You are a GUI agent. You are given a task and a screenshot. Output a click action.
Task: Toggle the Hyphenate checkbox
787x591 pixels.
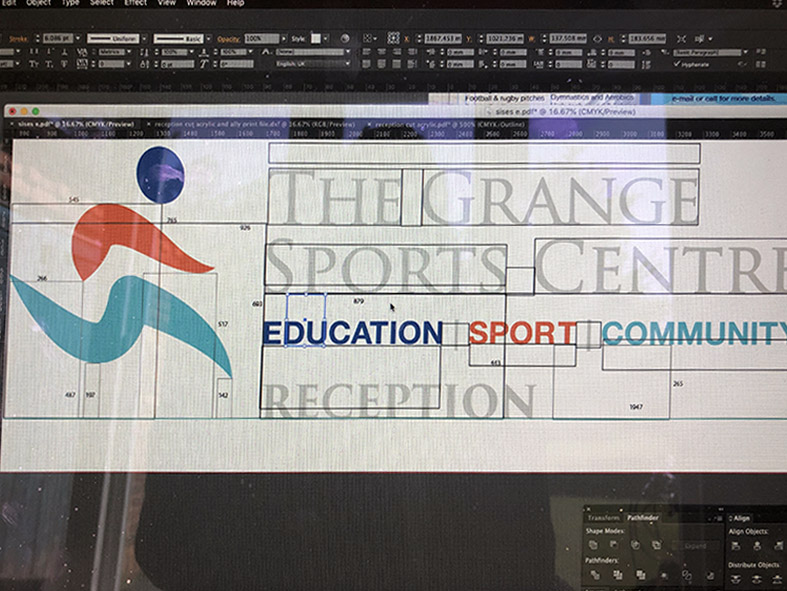click(678, 64)
